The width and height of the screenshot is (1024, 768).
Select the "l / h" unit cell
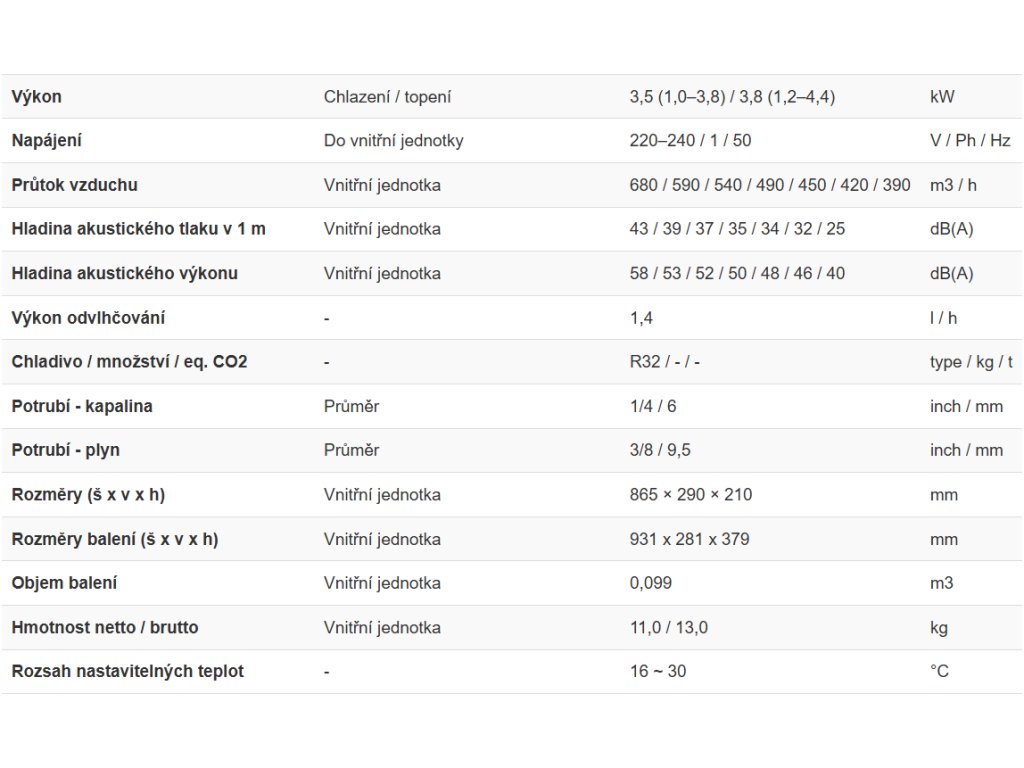click(x=943, y=318)
